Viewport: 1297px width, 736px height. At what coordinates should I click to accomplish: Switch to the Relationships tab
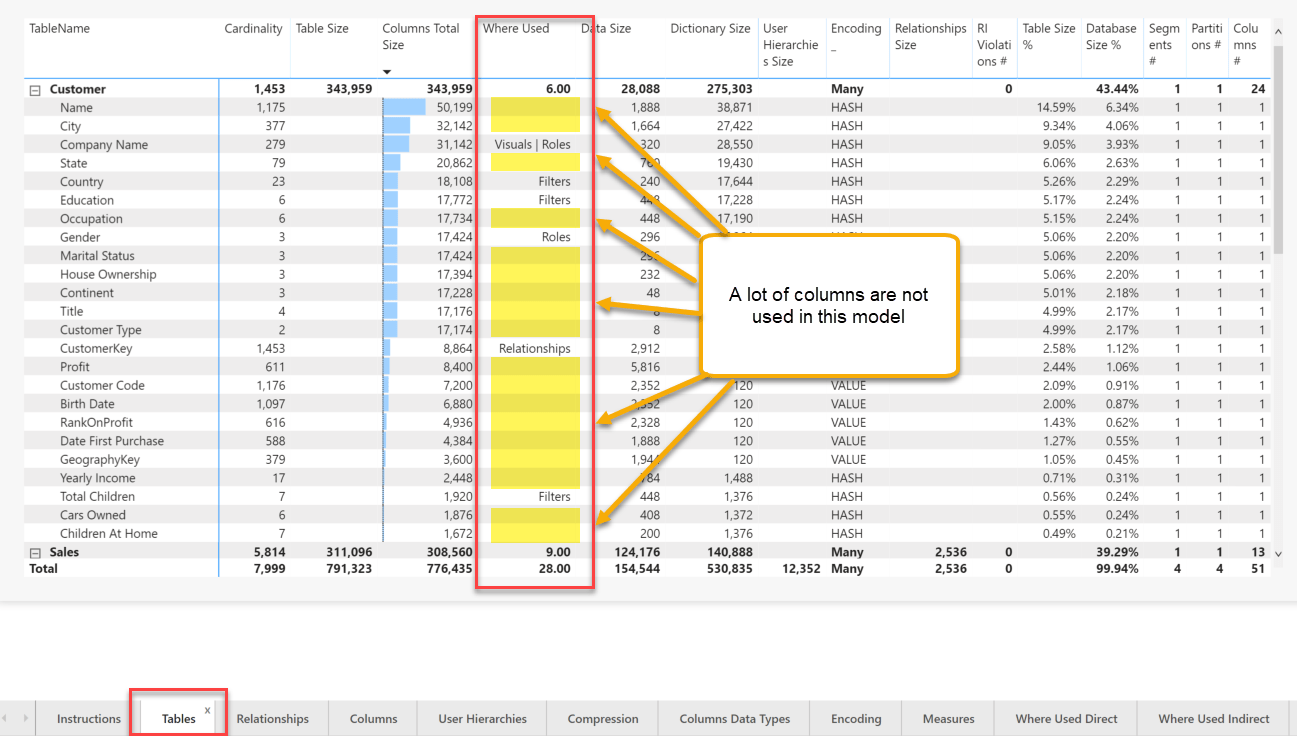272,718
